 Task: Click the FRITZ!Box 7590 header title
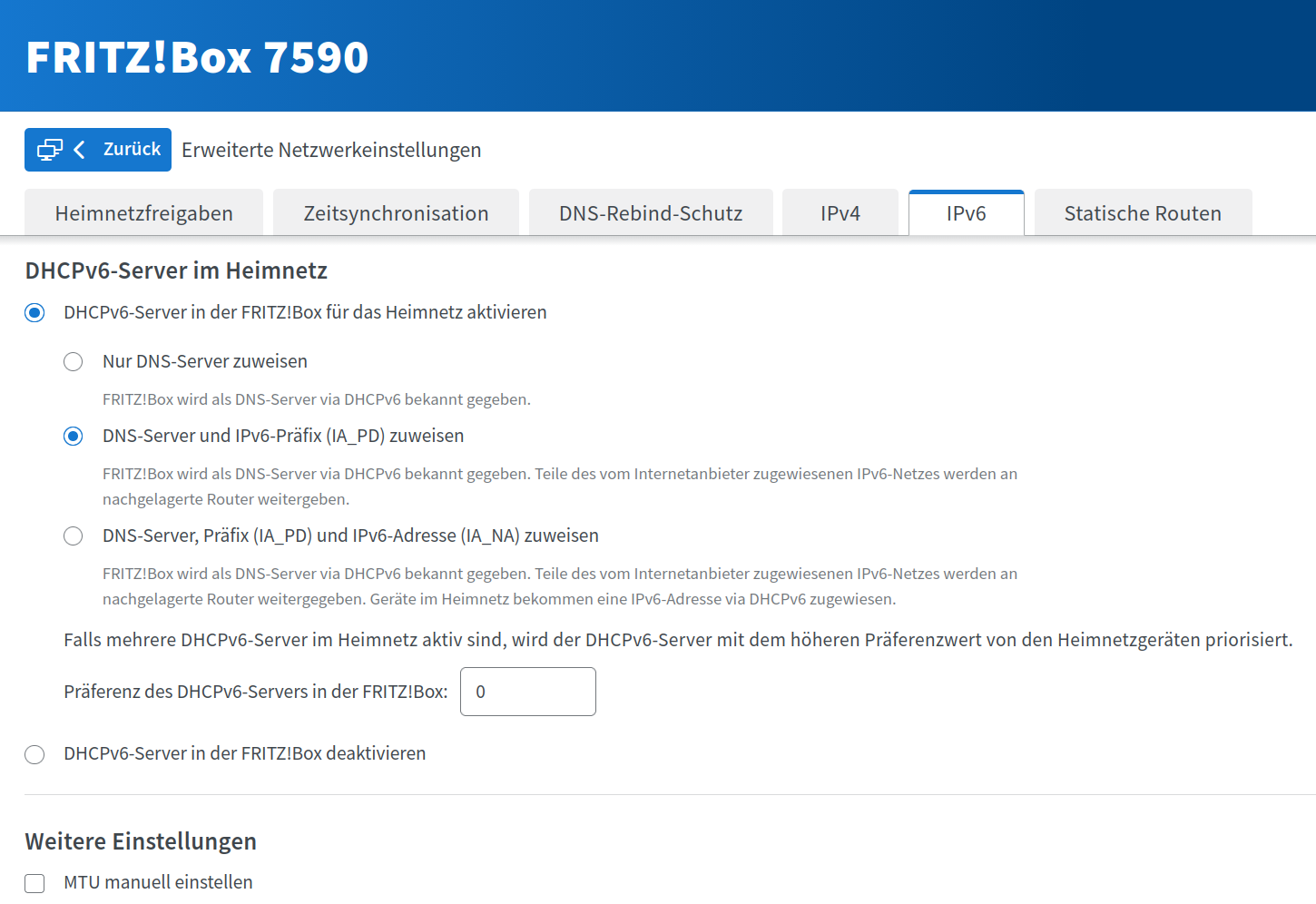197,57
